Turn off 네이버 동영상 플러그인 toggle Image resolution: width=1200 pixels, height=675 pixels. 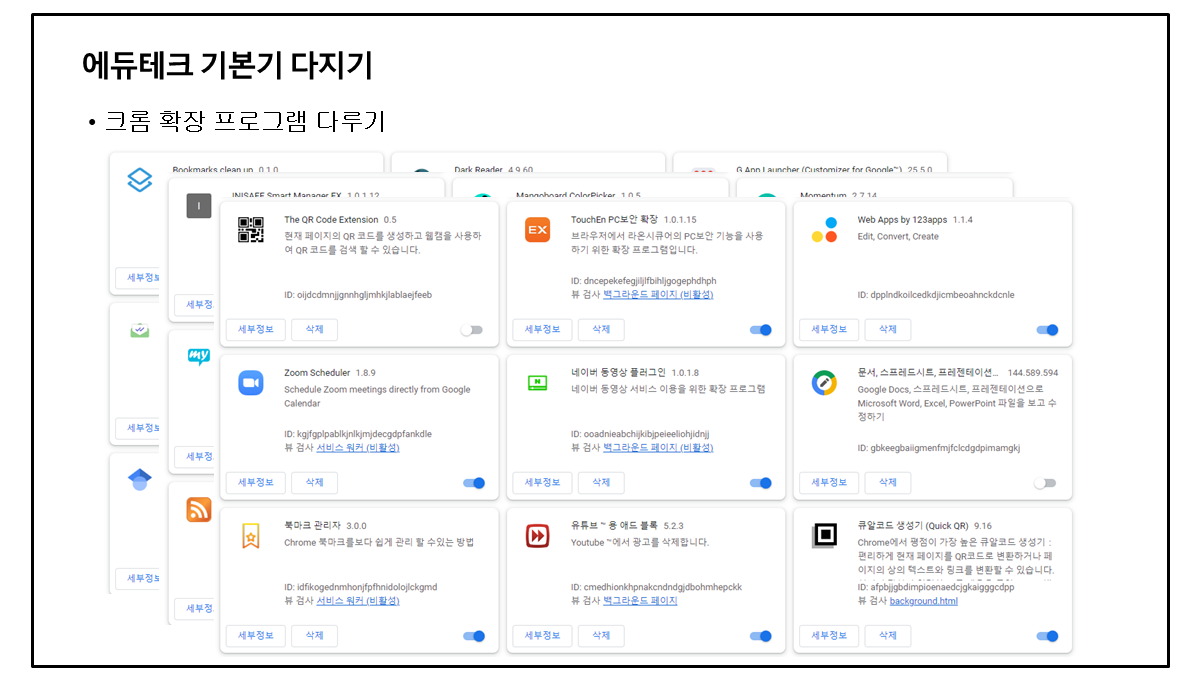[x=760, y=483]
